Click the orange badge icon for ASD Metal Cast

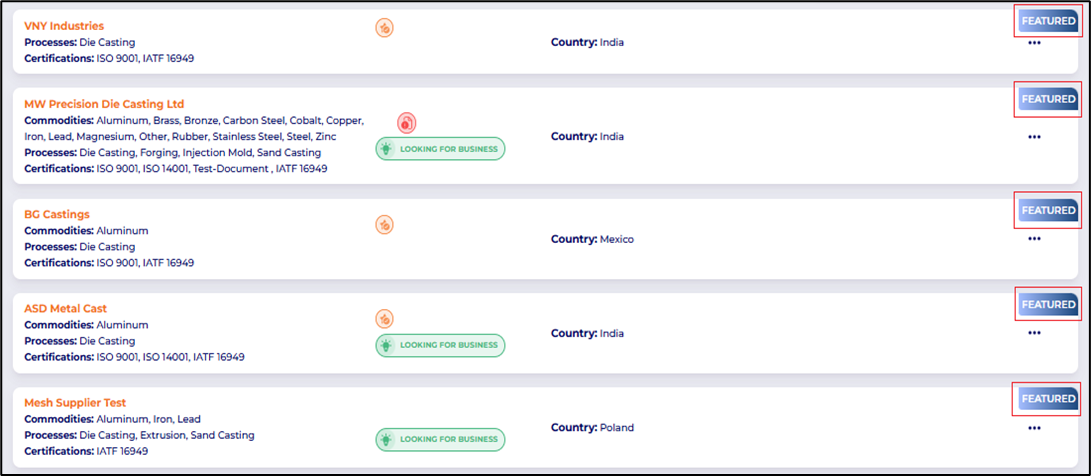pos(384,319)
